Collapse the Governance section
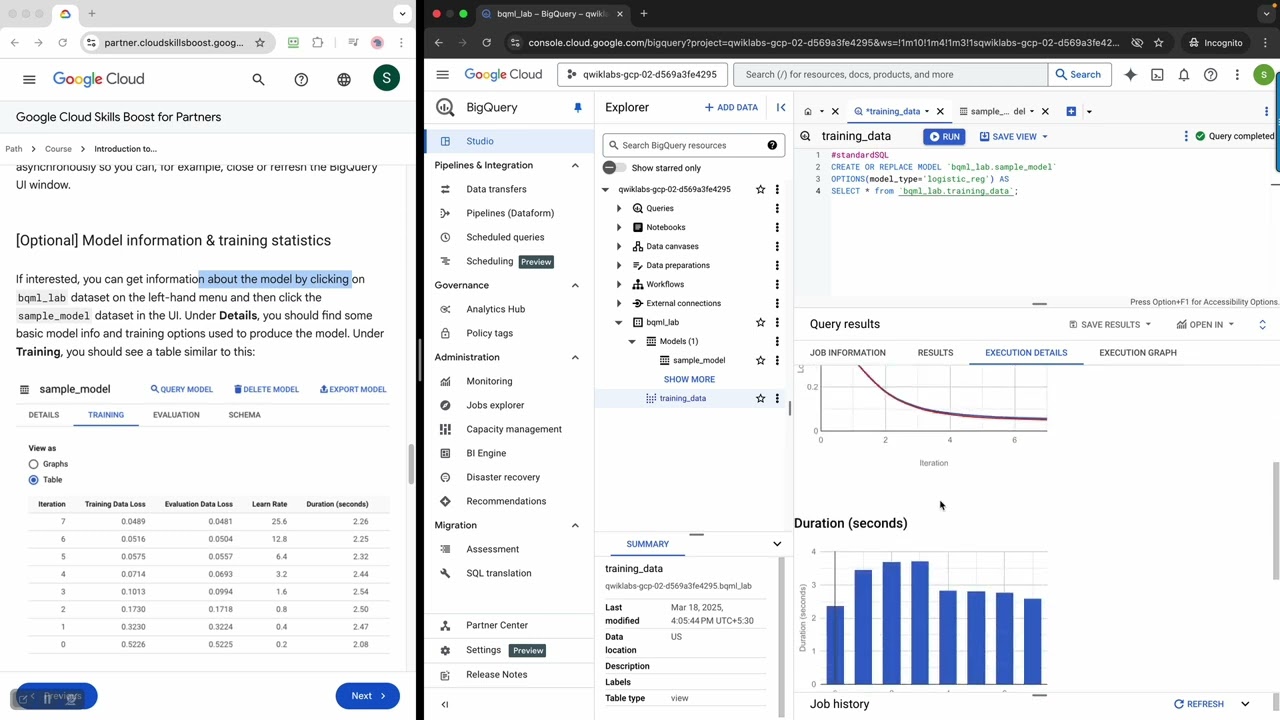This screenshot has width=1280, height=720. click(575, 285)
